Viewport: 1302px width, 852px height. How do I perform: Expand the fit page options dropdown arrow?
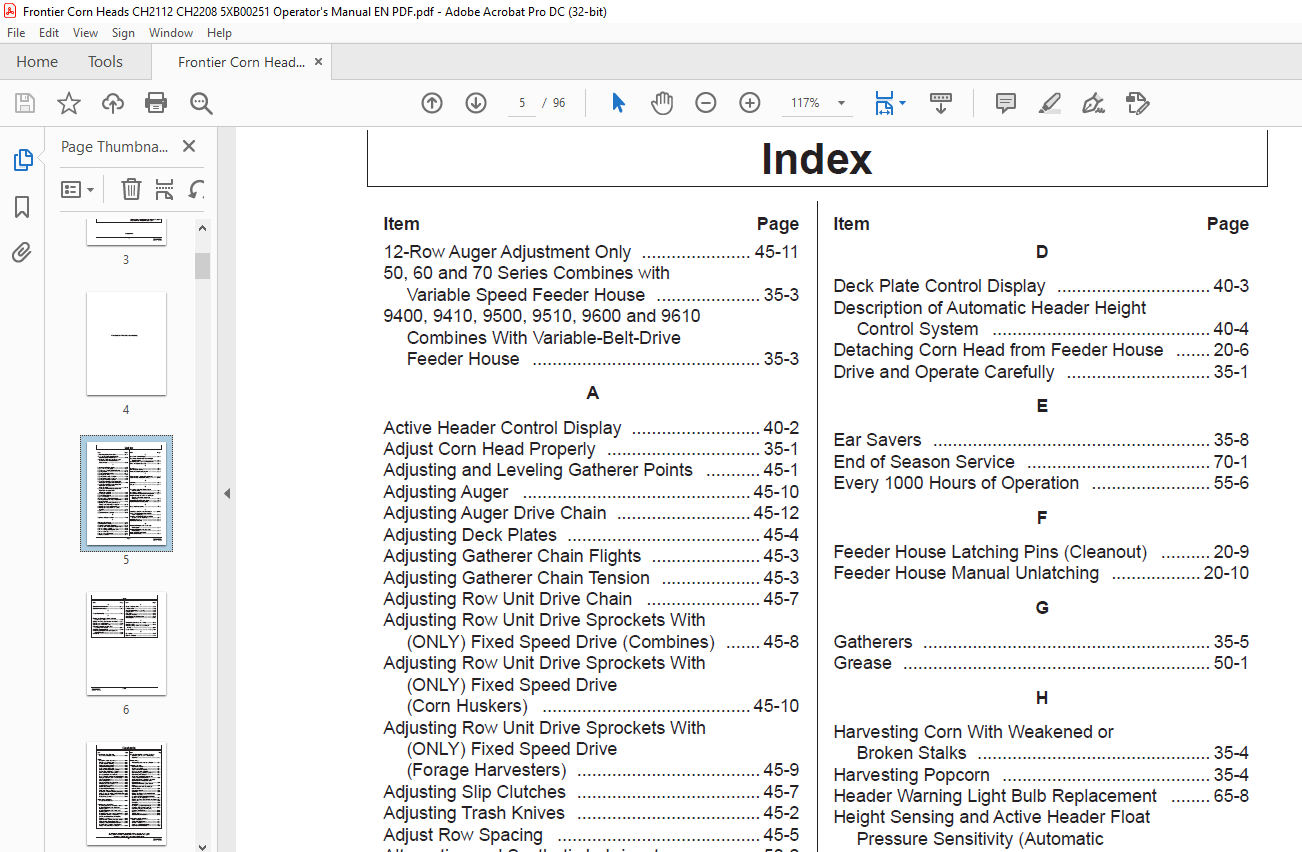point(902,103)
